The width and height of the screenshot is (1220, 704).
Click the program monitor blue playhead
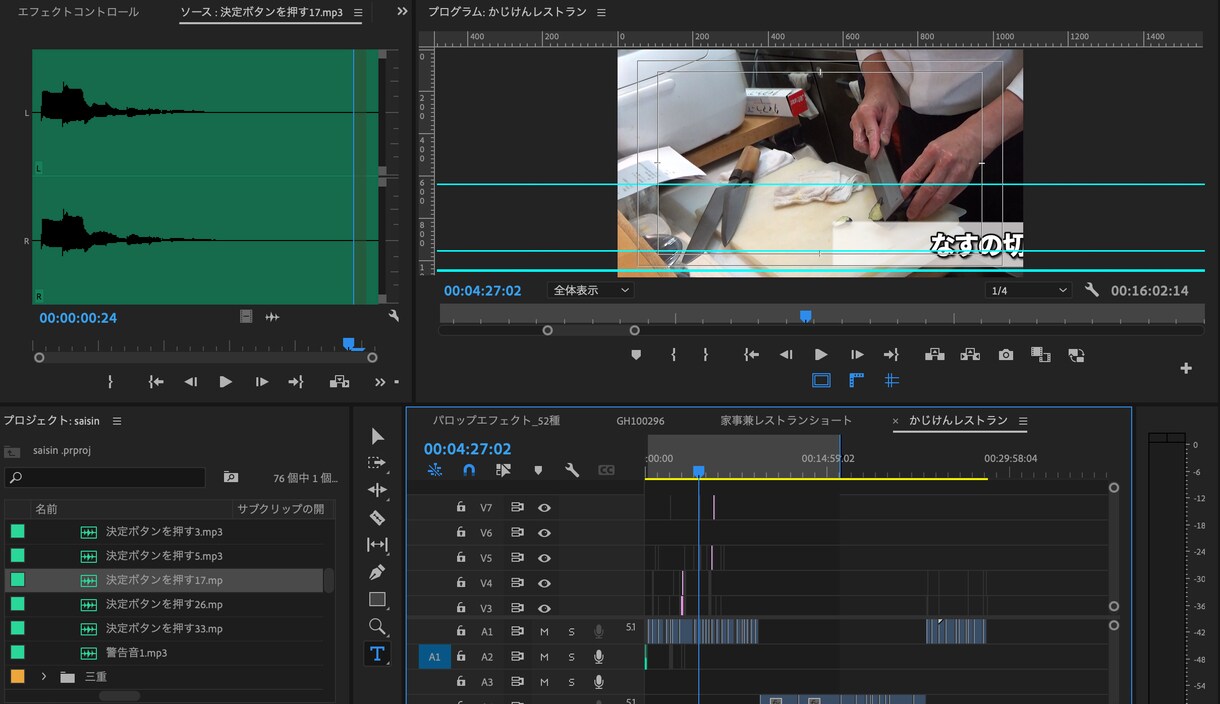pos(805,316)
